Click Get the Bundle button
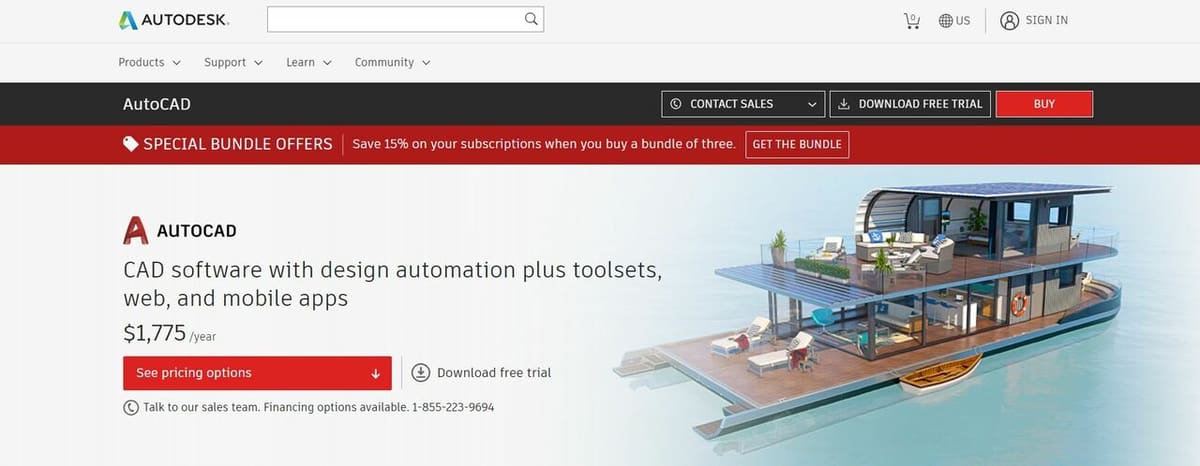 coord(796,144)
